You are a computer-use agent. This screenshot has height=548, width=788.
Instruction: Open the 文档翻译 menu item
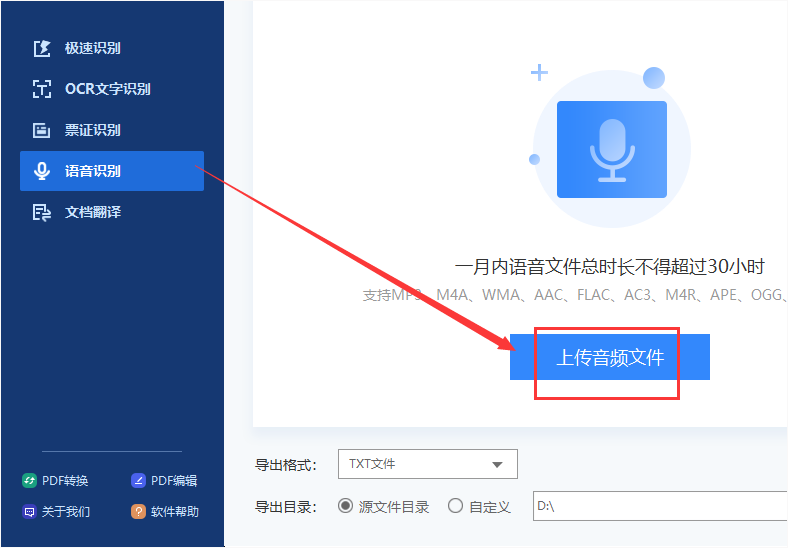(112, 212)
